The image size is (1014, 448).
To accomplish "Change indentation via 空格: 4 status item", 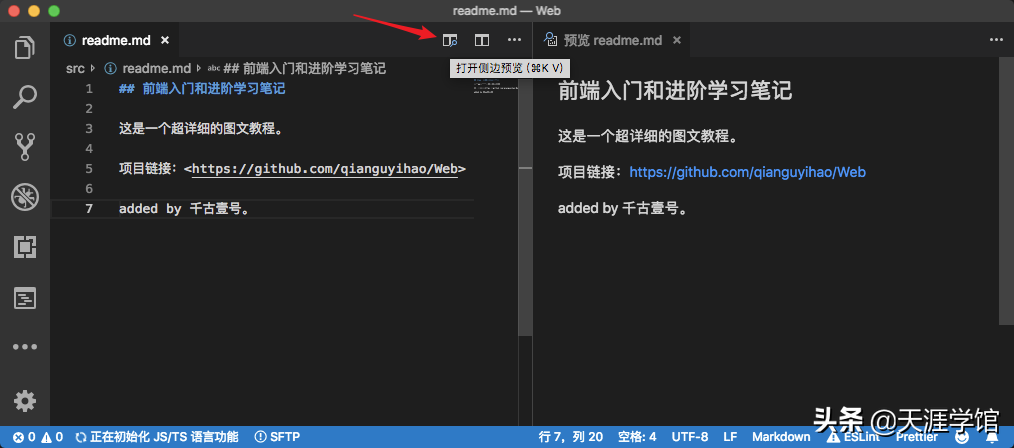I will (636, 437).
